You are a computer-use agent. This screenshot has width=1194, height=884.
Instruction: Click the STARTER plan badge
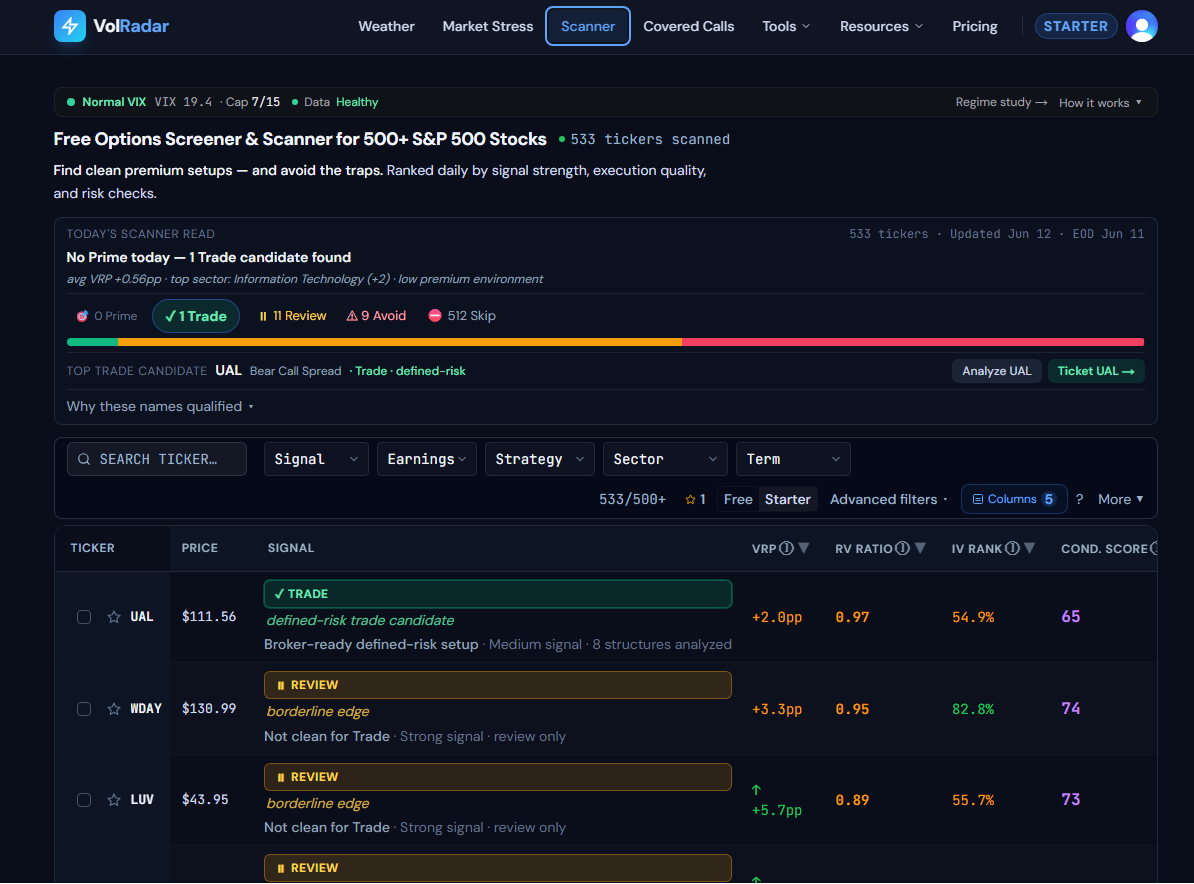point(1075,26)
